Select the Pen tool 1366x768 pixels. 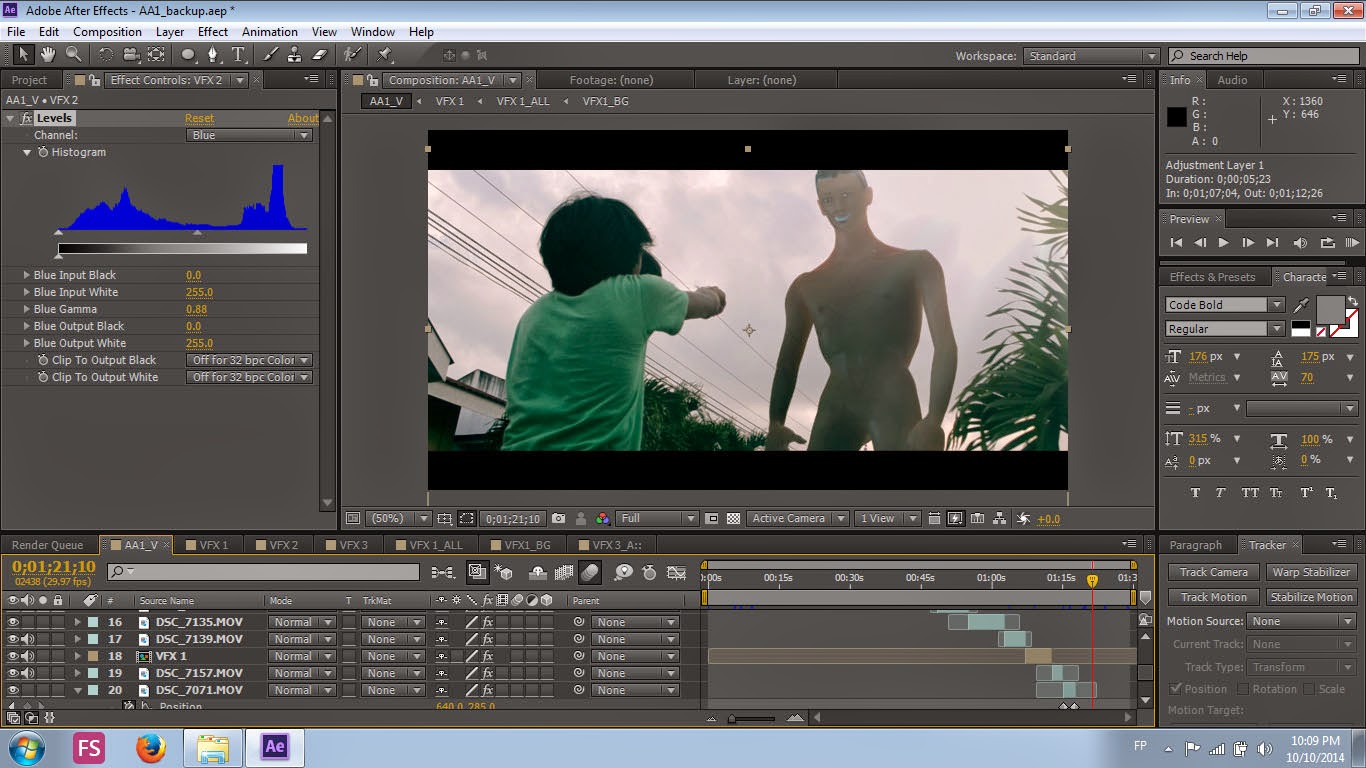pyautogui.click(x=213, y=55)
